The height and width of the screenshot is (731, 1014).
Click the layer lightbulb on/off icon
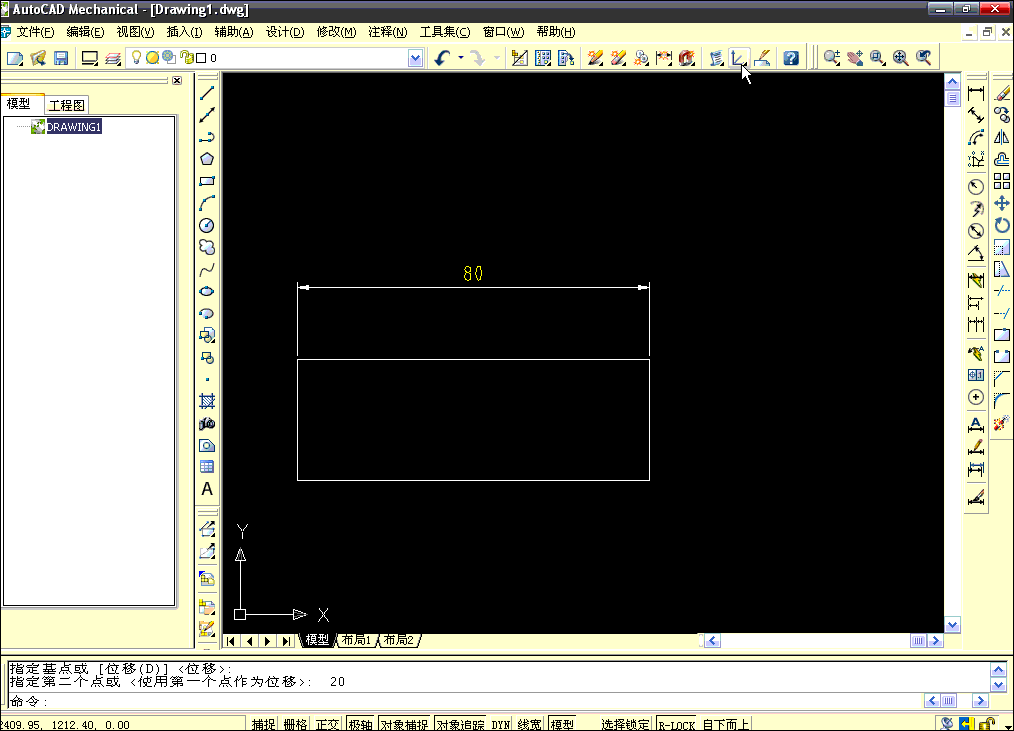tap(136, 58)
